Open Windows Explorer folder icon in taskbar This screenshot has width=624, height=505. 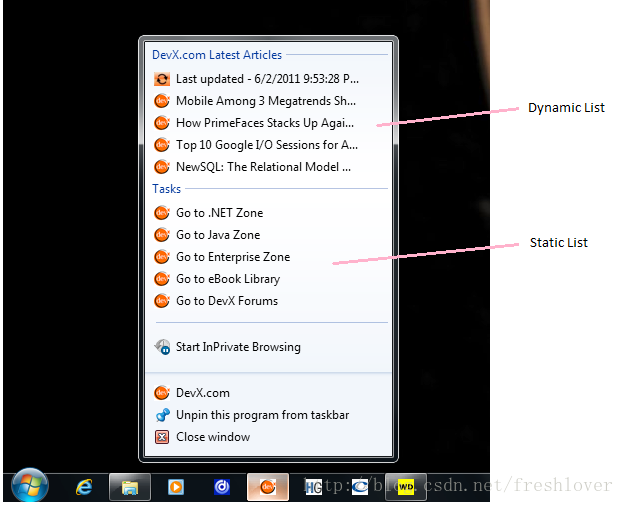tap(129, 487)
